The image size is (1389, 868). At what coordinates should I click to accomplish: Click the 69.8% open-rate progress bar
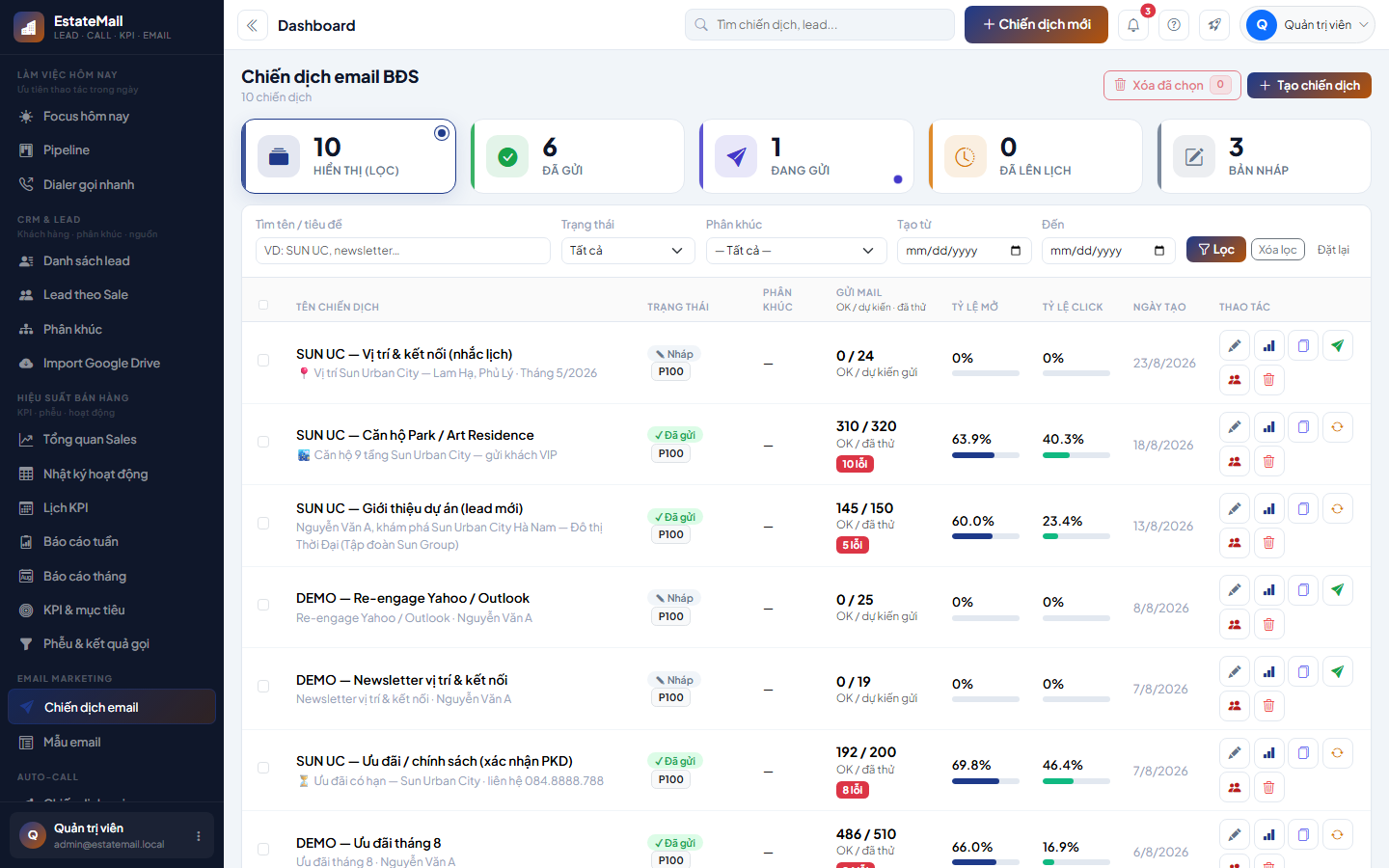pyautogui.click(x=986, y=781)
